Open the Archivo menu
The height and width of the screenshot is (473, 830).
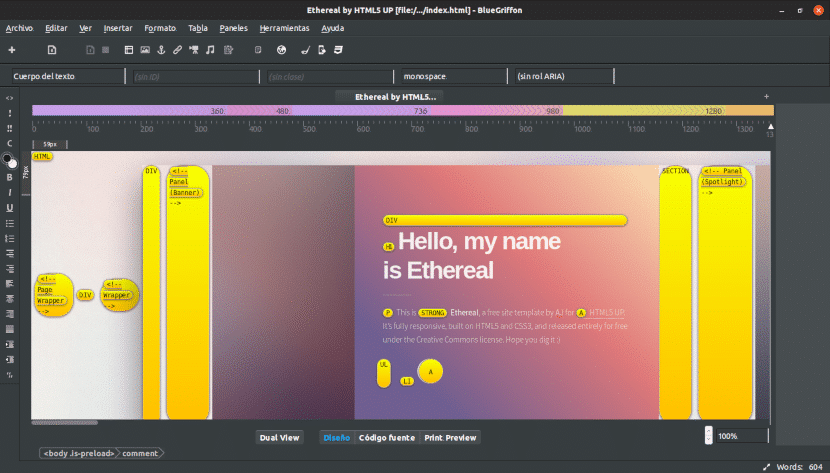tap(20, 28)
